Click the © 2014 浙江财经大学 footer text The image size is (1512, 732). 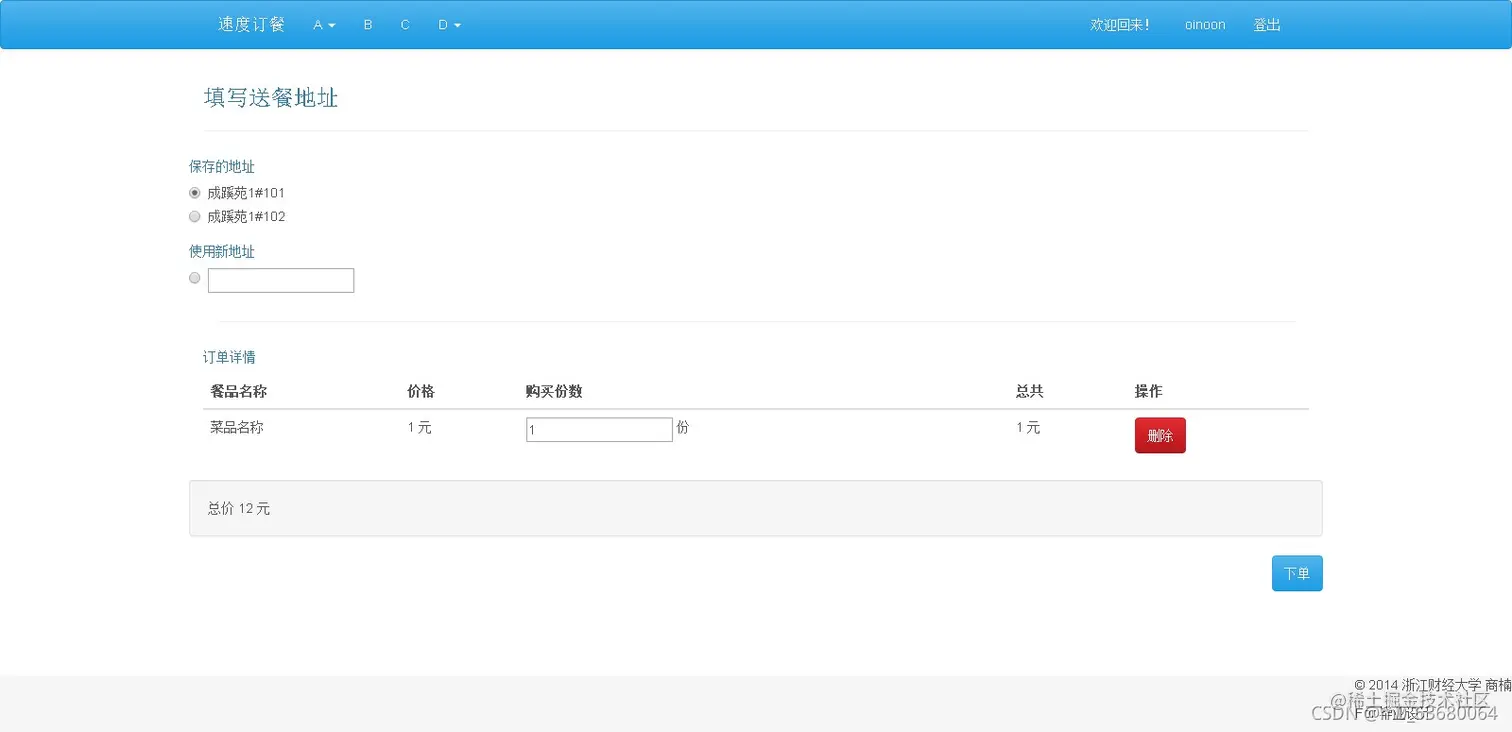pyautogui.click(x=1417, y=685)
